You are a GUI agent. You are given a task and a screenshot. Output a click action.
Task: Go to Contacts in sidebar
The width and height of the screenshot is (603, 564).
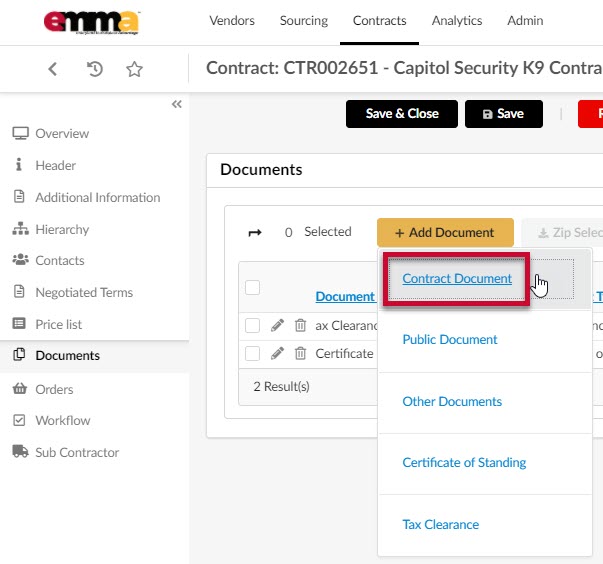[x=60, y=260]
